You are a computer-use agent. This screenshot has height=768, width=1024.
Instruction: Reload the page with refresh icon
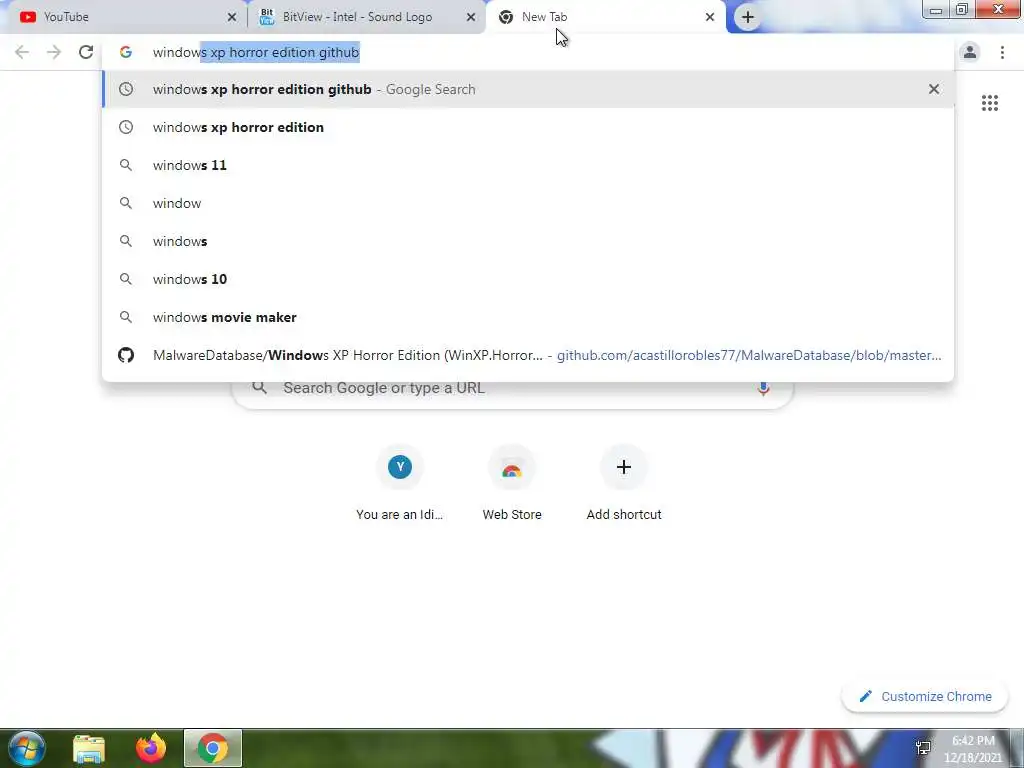pos(86,52)
